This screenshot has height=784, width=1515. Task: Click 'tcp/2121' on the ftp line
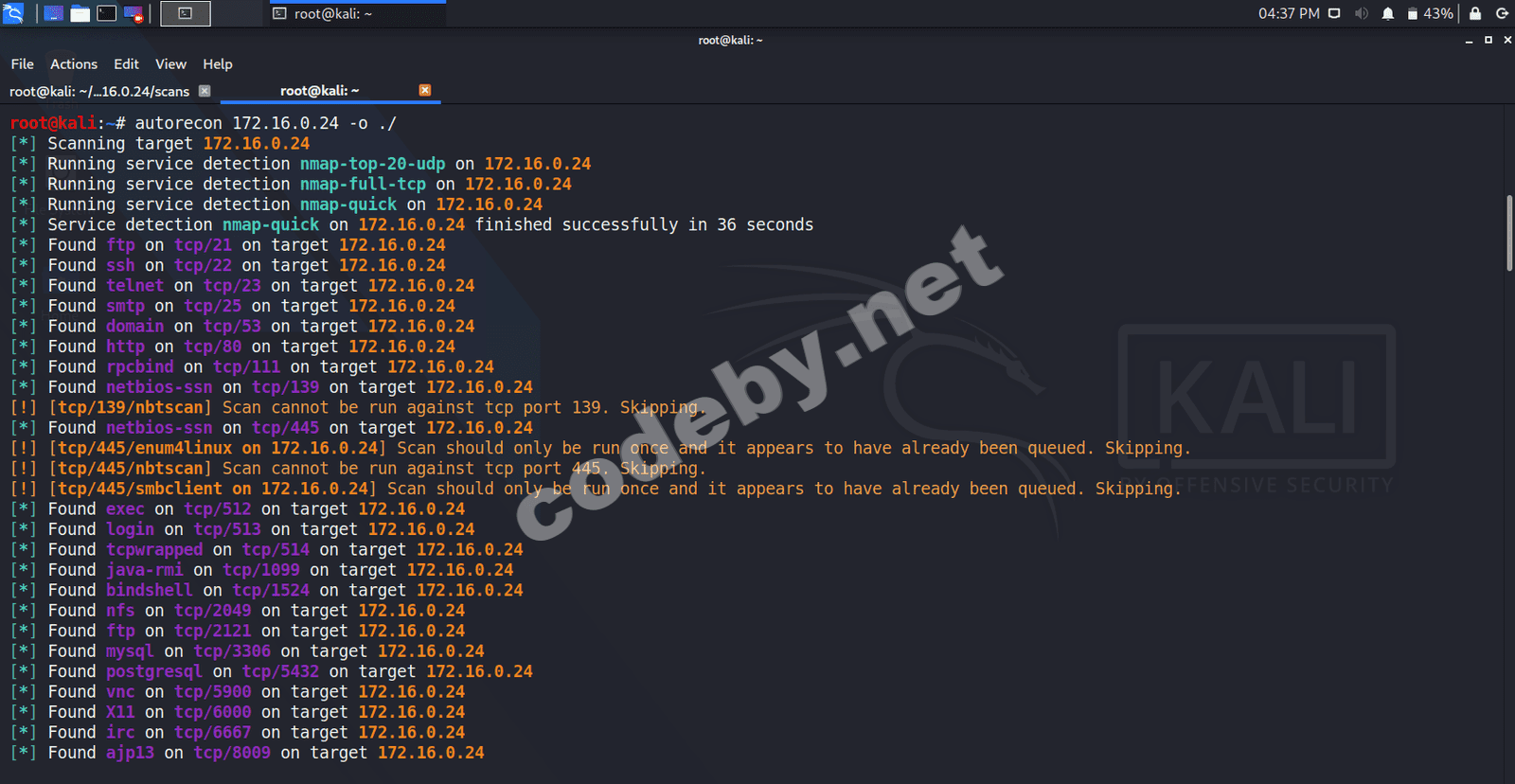(212, 631)
